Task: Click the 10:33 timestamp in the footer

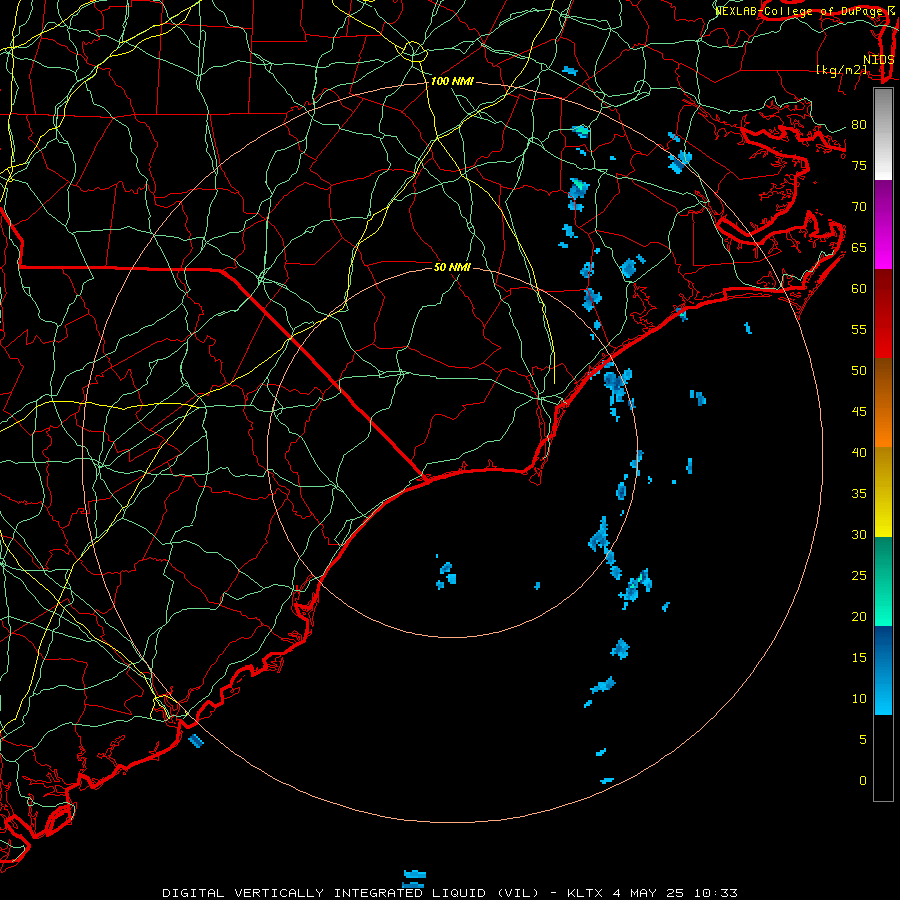Action: tap(716, 893)
